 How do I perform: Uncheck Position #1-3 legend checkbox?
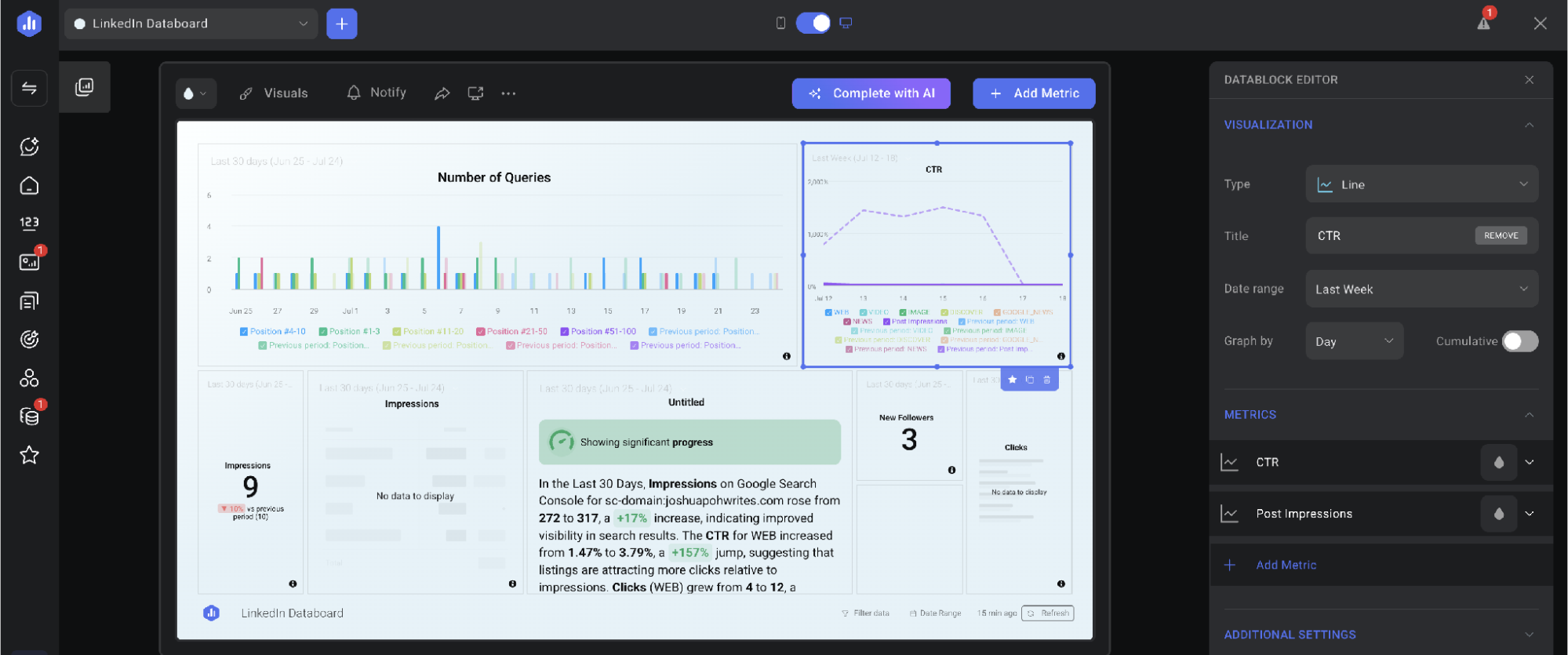pos(323,332)
